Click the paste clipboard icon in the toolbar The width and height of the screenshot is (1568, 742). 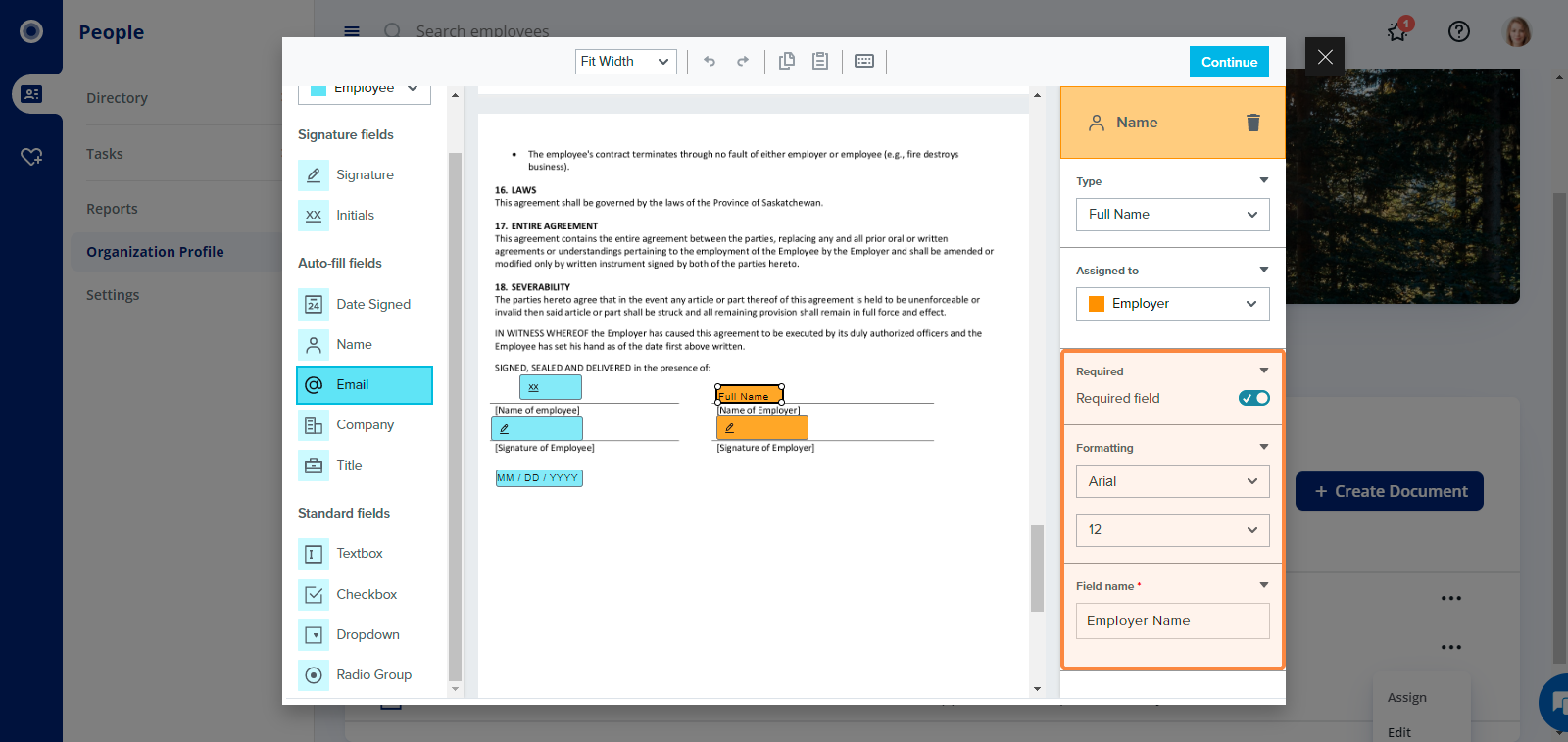[x=820, y=61]
